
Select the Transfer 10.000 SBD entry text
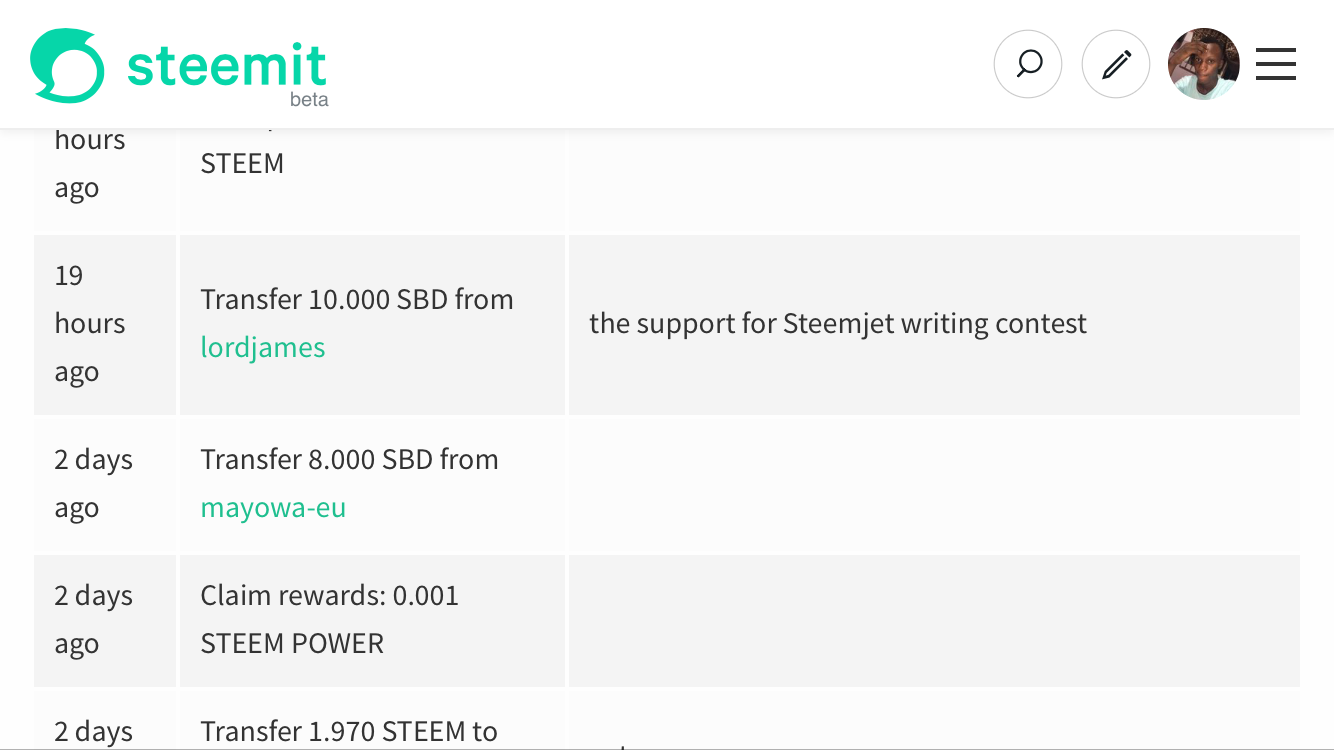357,300
